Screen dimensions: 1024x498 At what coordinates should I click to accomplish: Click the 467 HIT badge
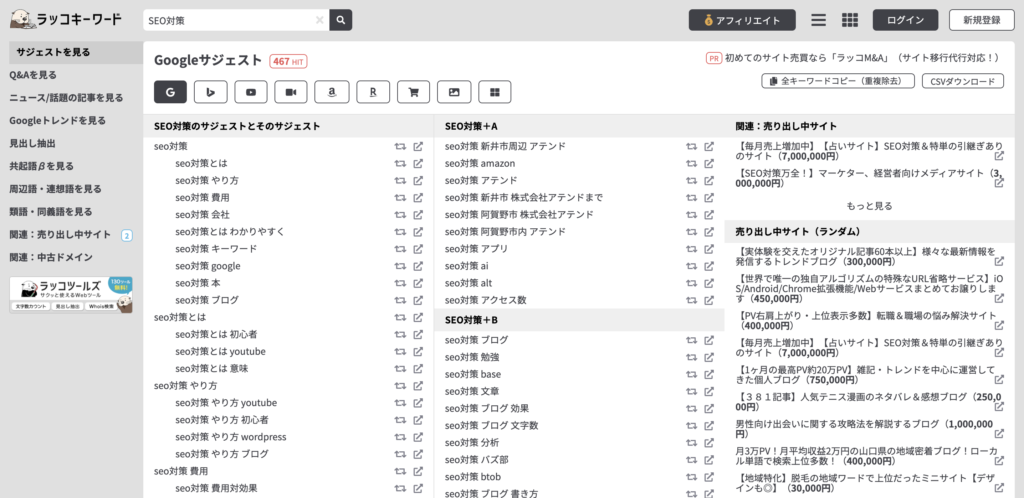289,61
